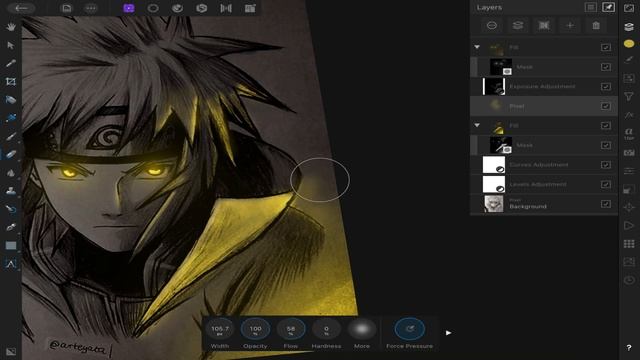Hide the Levels Adjustment layer
The height and width of the screenshot is (360, 640).
(606, 184)
